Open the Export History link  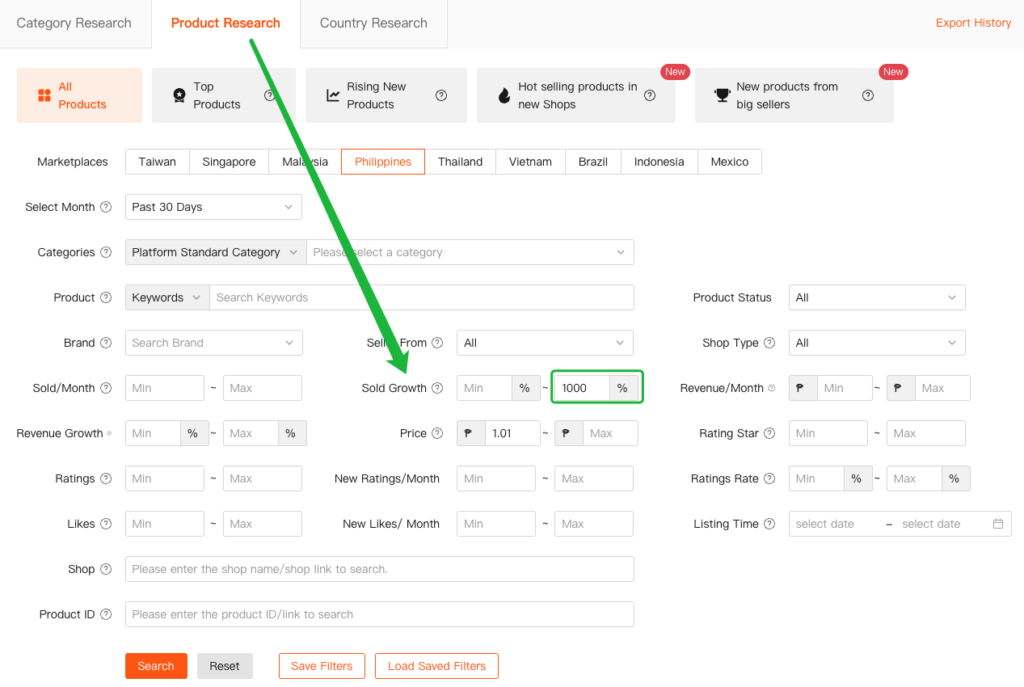973,23
